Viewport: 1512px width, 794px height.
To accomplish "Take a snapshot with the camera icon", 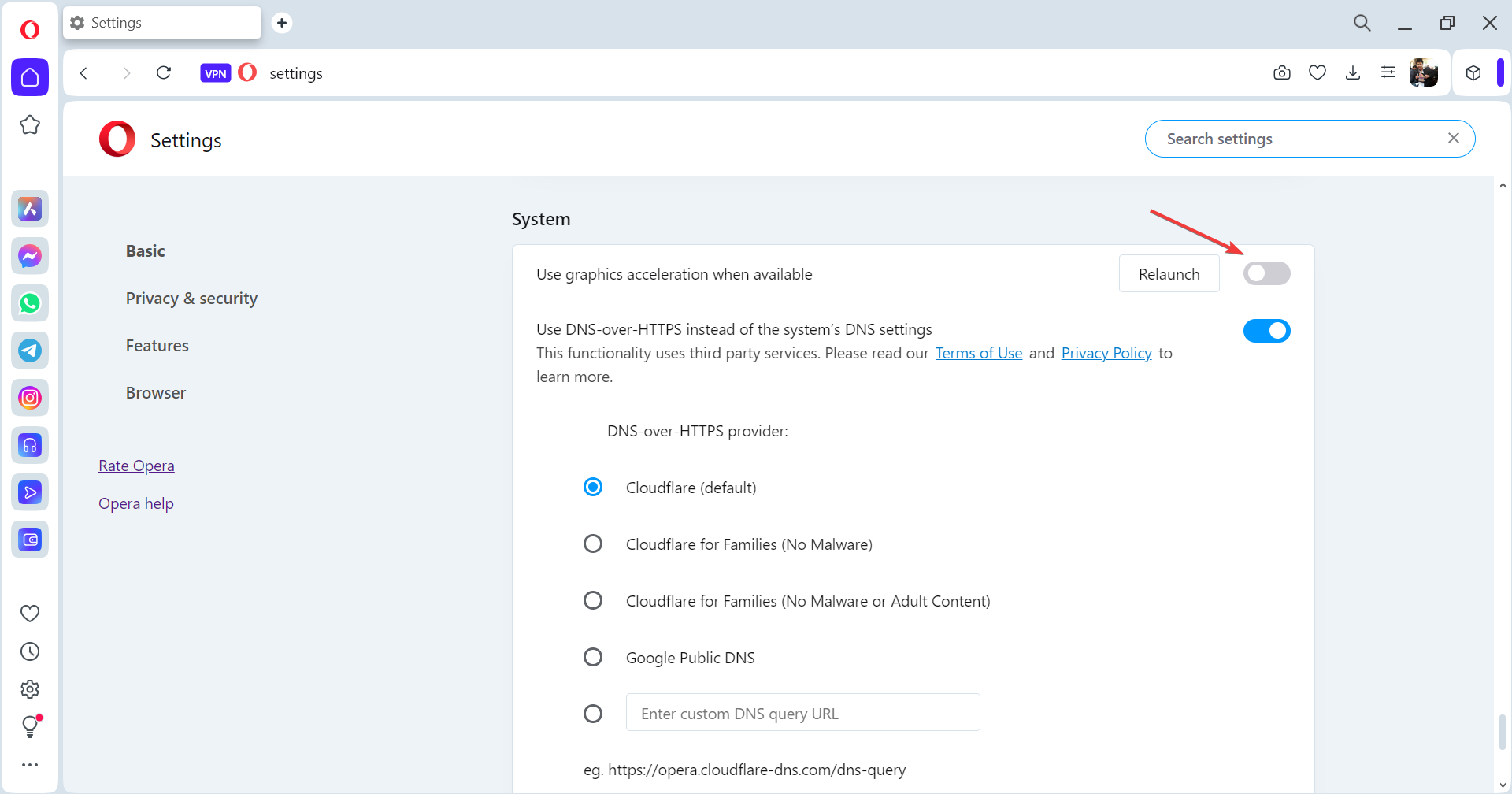I will tap(1282, 73).
